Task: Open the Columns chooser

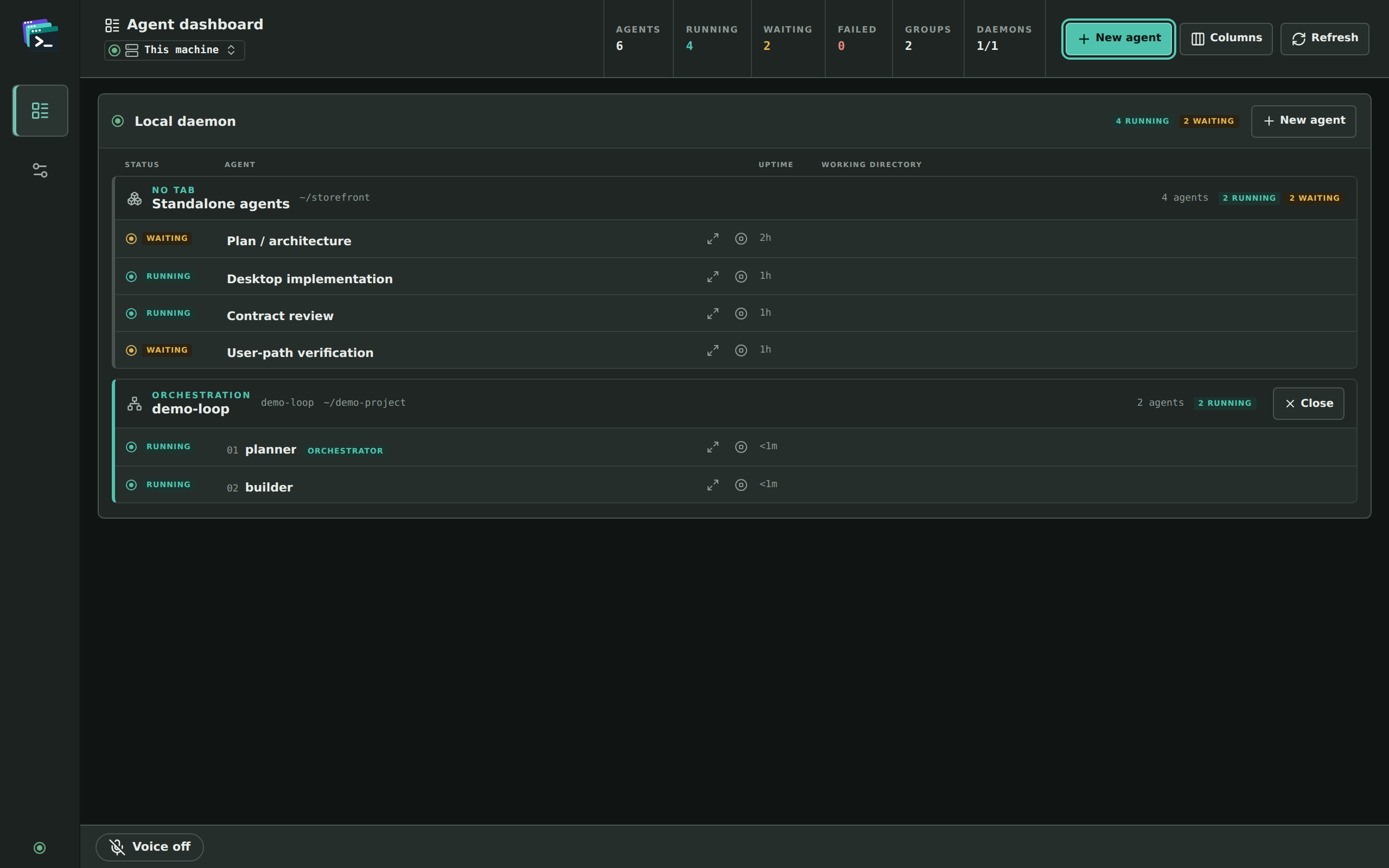Action: 1226,39
